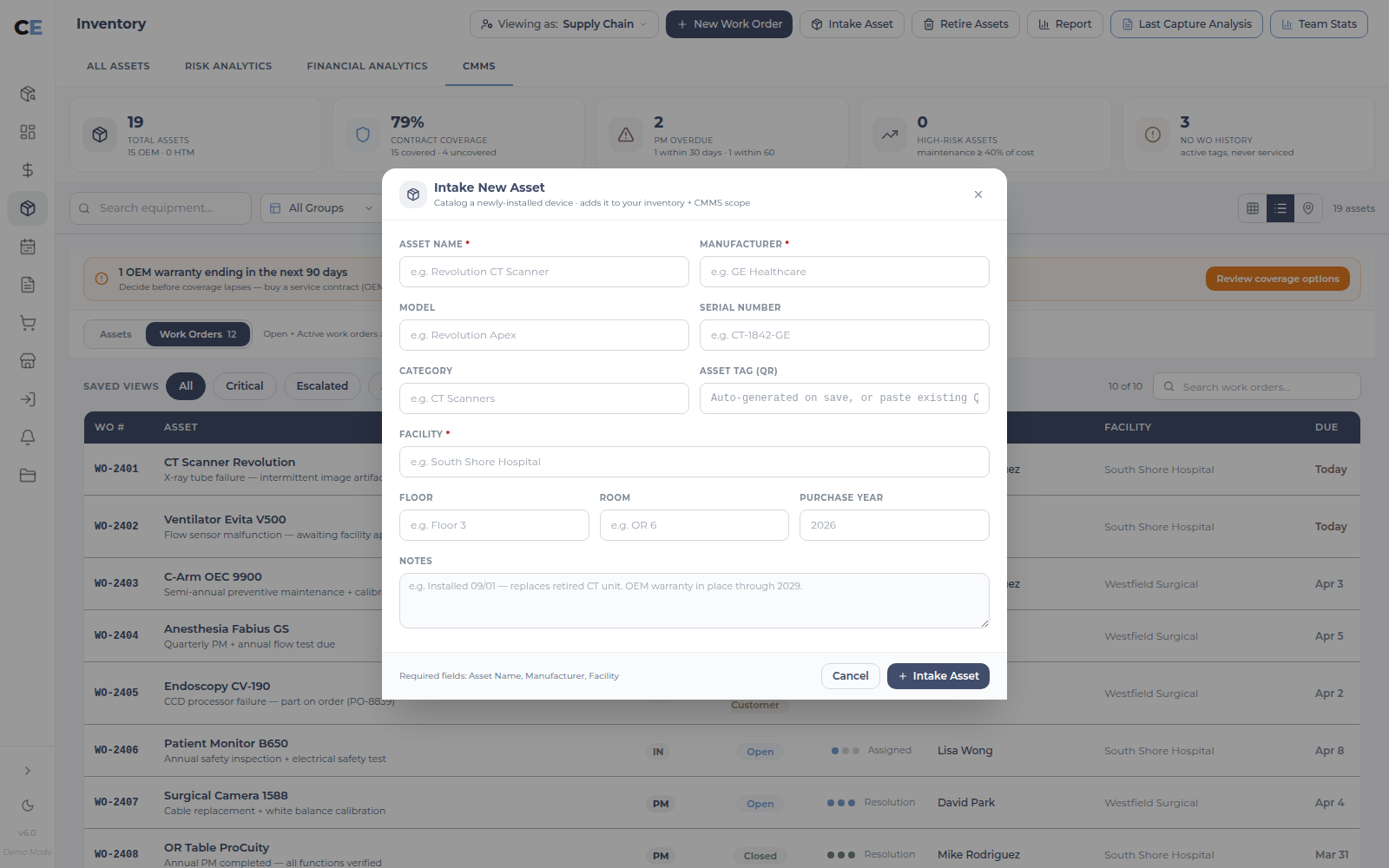
Task: Click the Asset Tag QR field
Action: pos(845,398)
